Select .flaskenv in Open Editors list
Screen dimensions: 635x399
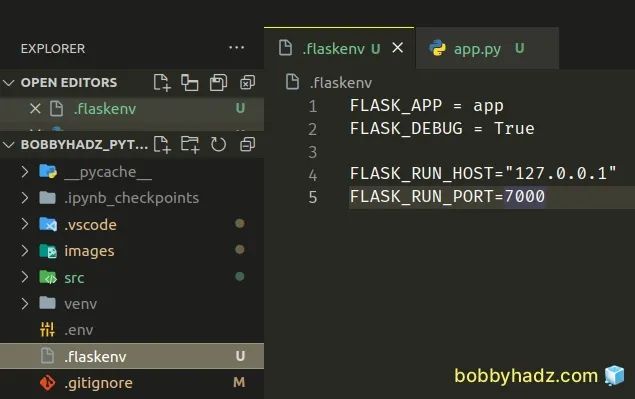pos(132,109)
